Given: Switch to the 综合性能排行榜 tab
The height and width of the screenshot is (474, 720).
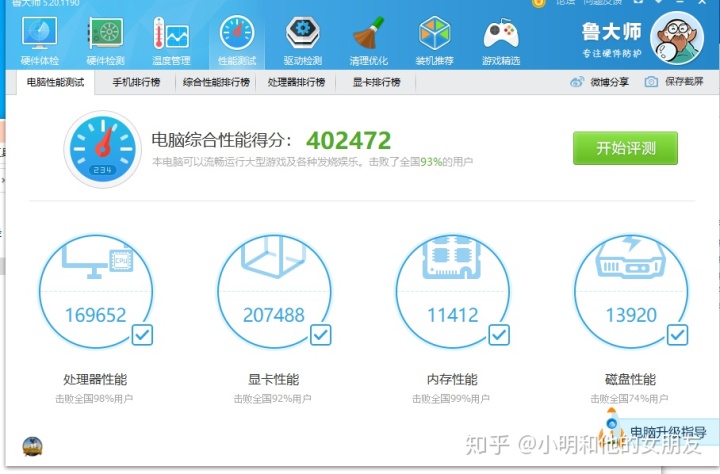Looking at the screenshot, I should pos(216,82).
